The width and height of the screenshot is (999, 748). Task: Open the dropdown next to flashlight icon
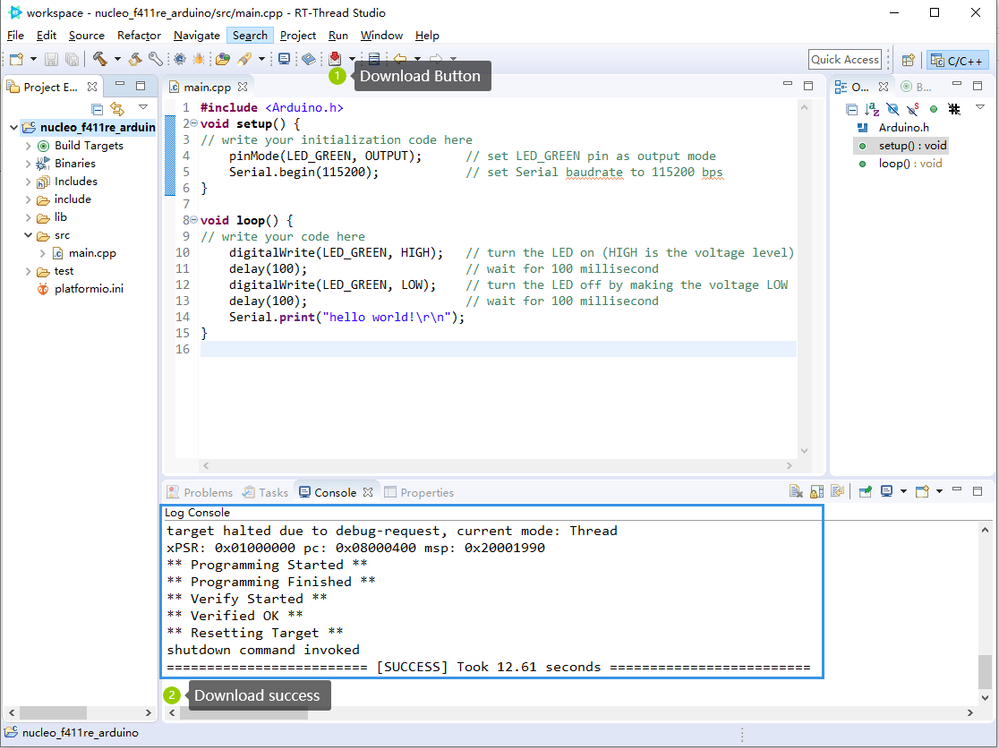point(261,59)
